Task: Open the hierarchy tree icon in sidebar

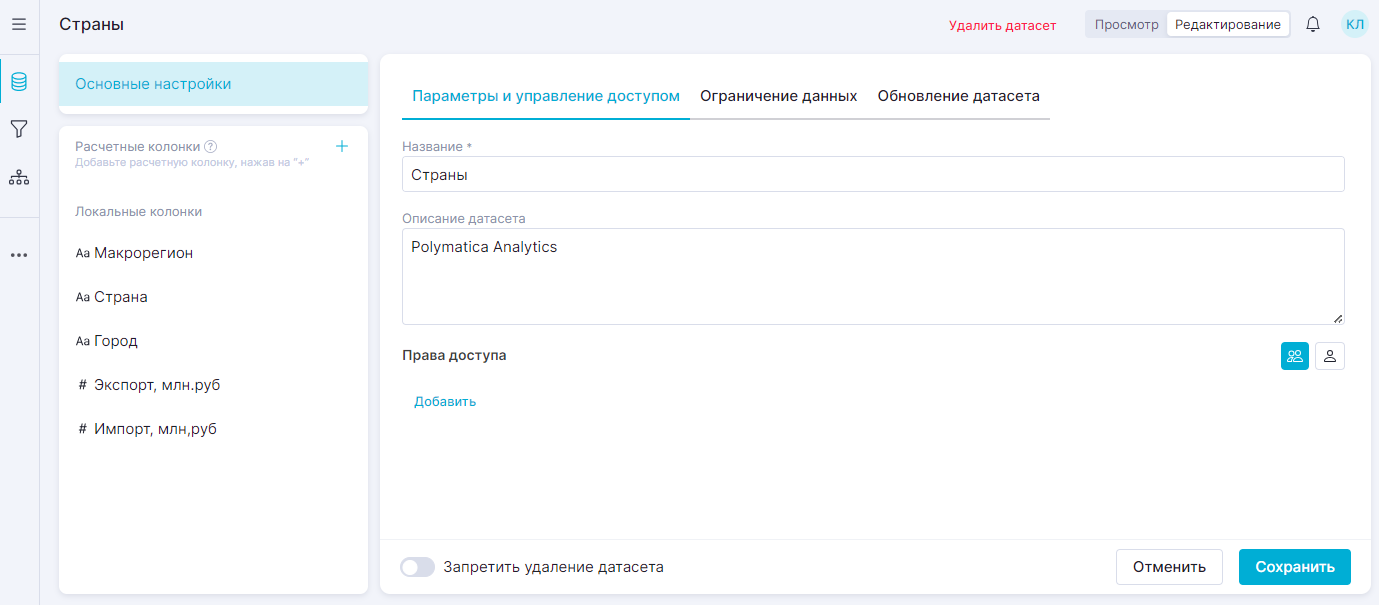Action: (x=19, y=178)
